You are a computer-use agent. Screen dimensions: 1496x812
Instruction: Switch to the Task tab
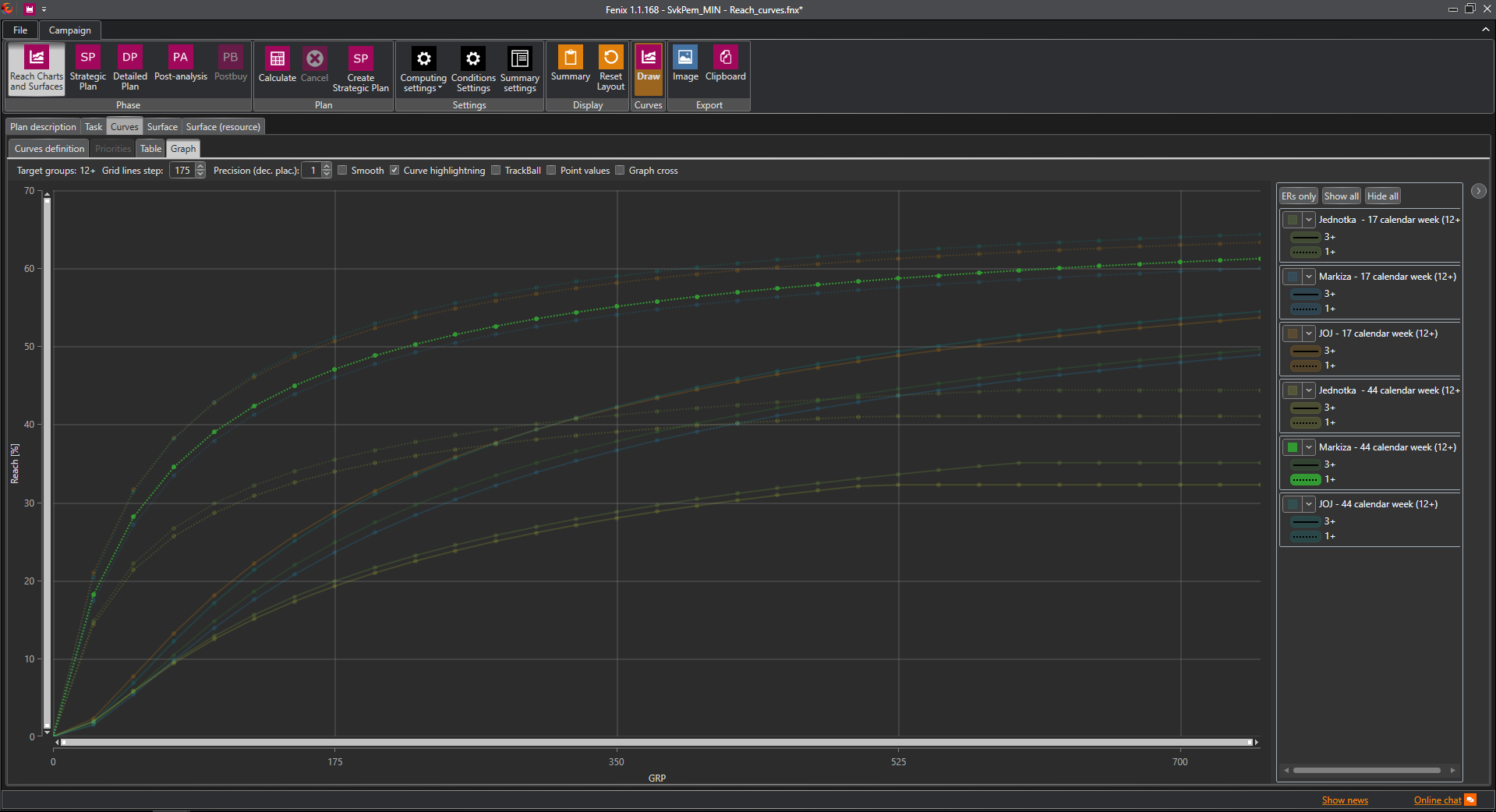tap(94, 127)
